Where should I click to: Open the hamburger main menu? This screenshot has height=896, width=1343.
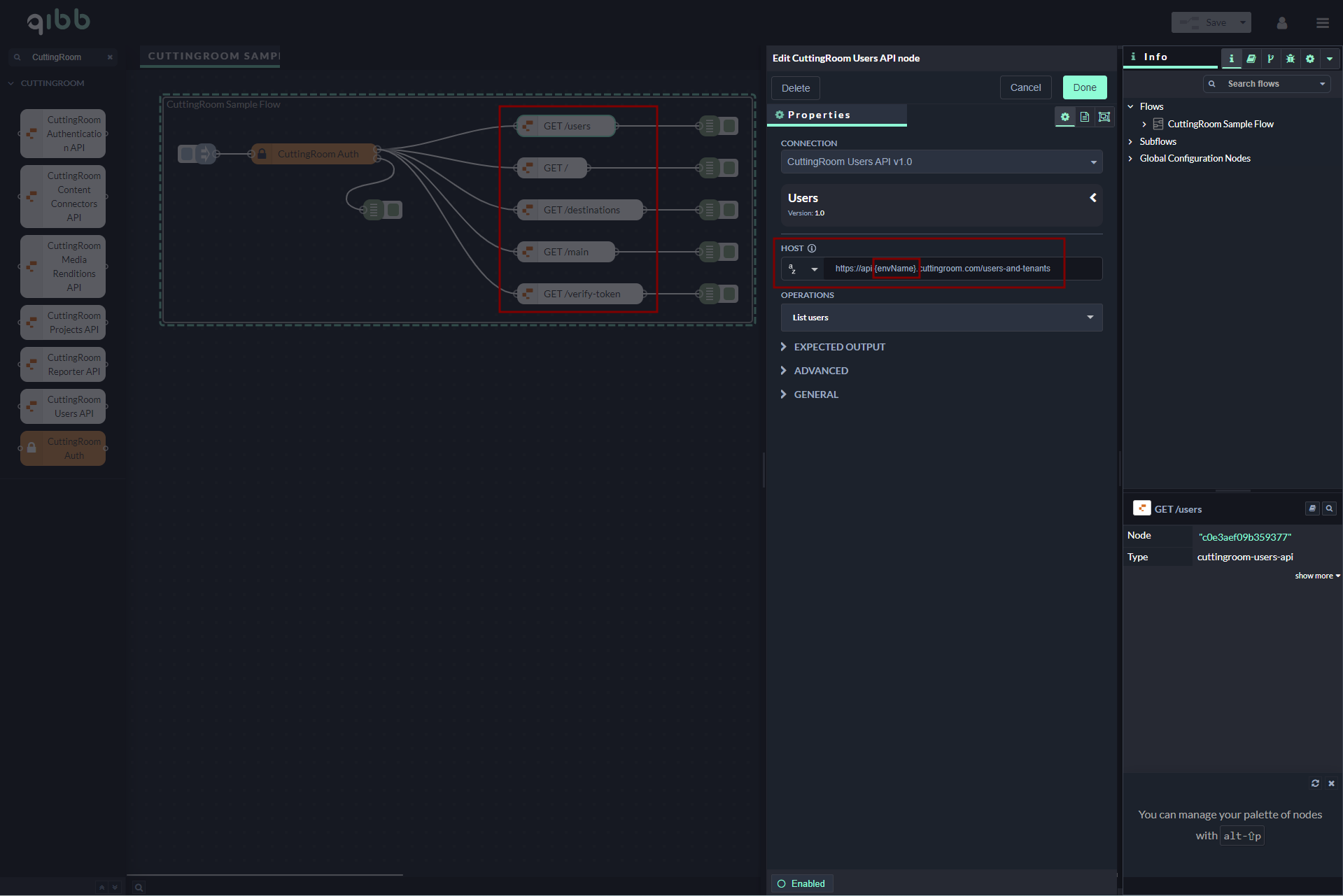[x=1322, y=23]
